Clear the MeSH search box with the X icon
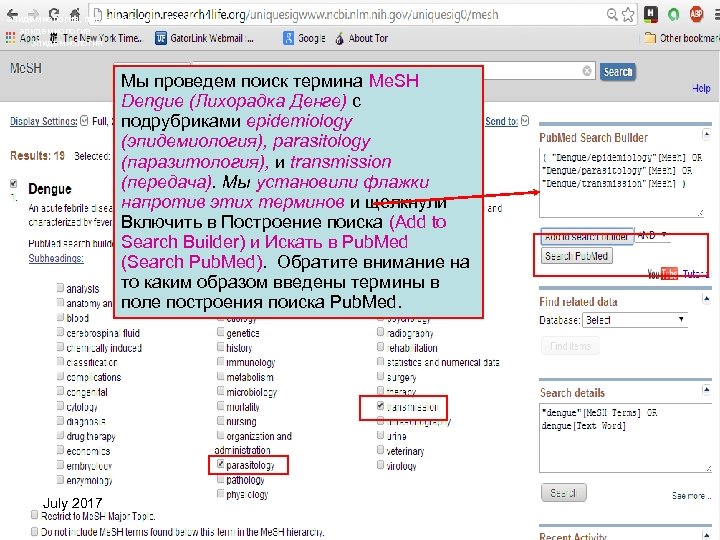This screenshot has height=540, width=720. pyautogui.click(x=587, y=71)
